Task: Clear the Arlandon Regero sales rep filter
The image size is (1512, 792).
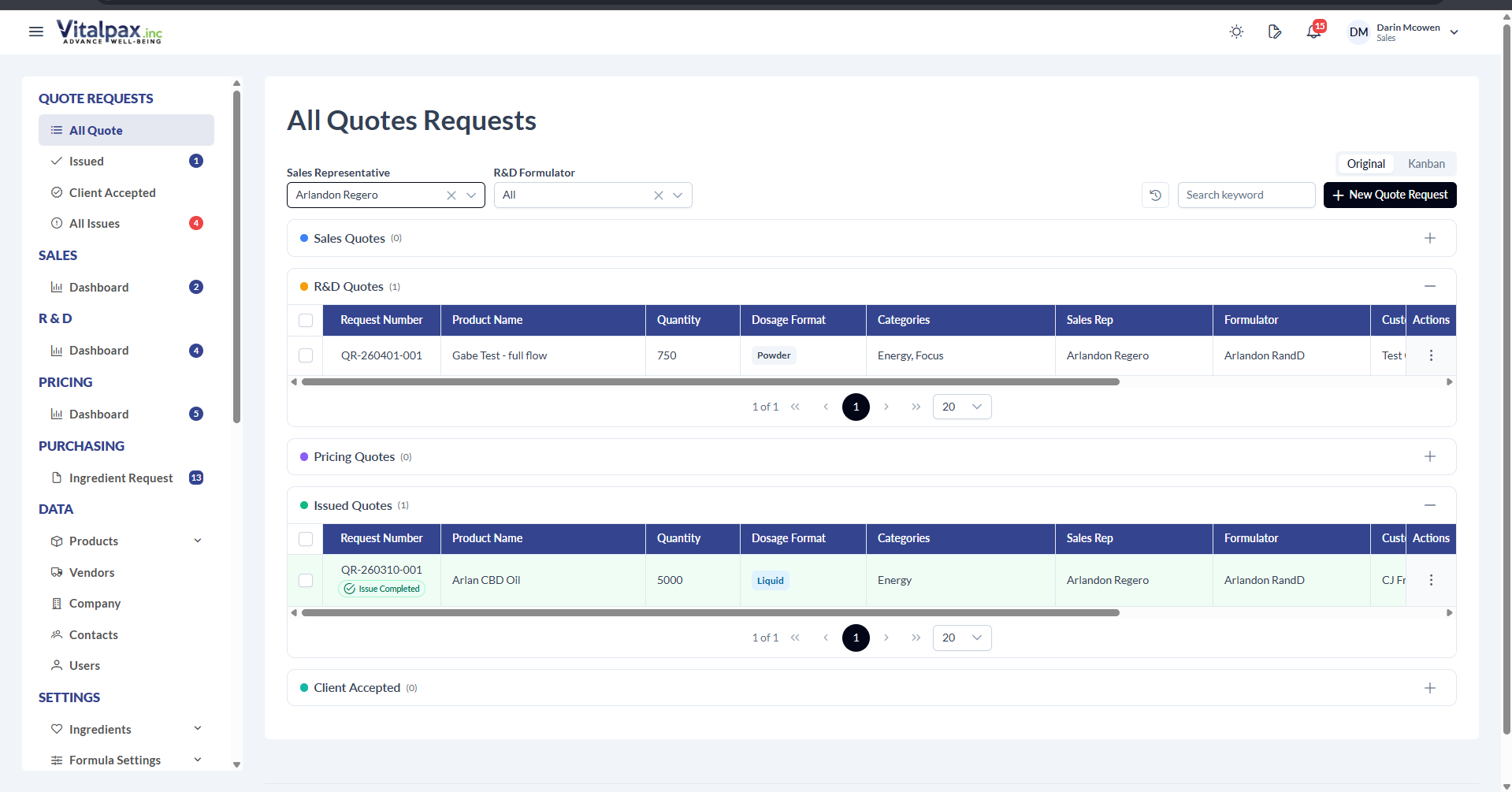Action: pos(451,195)
